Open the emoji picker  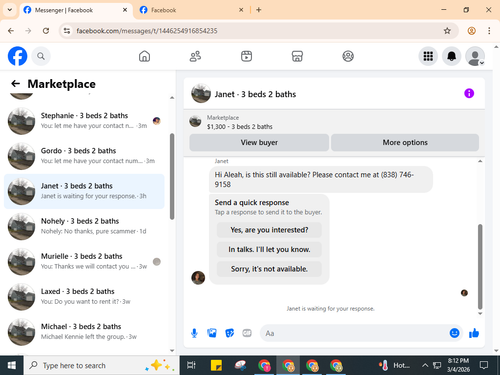[454, 333]
